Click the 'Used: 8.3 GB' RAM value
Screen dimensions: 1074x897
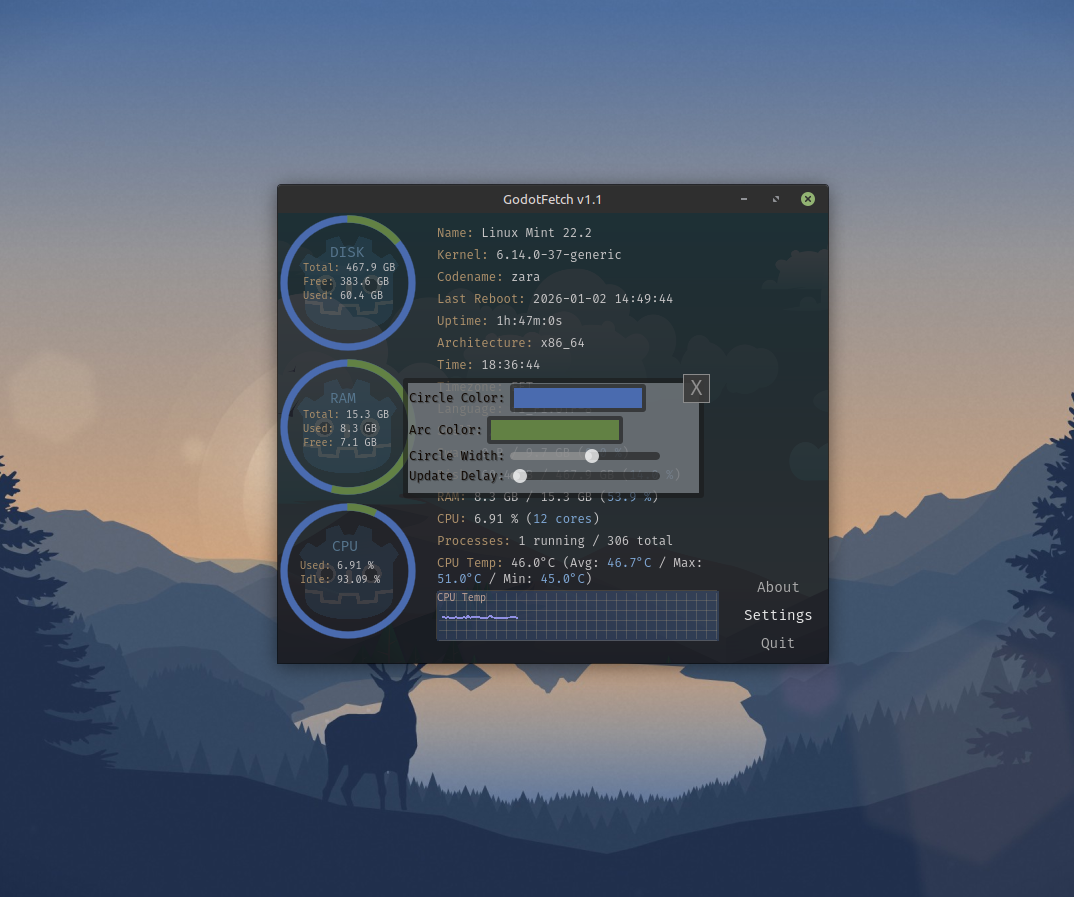coord(340,428)
